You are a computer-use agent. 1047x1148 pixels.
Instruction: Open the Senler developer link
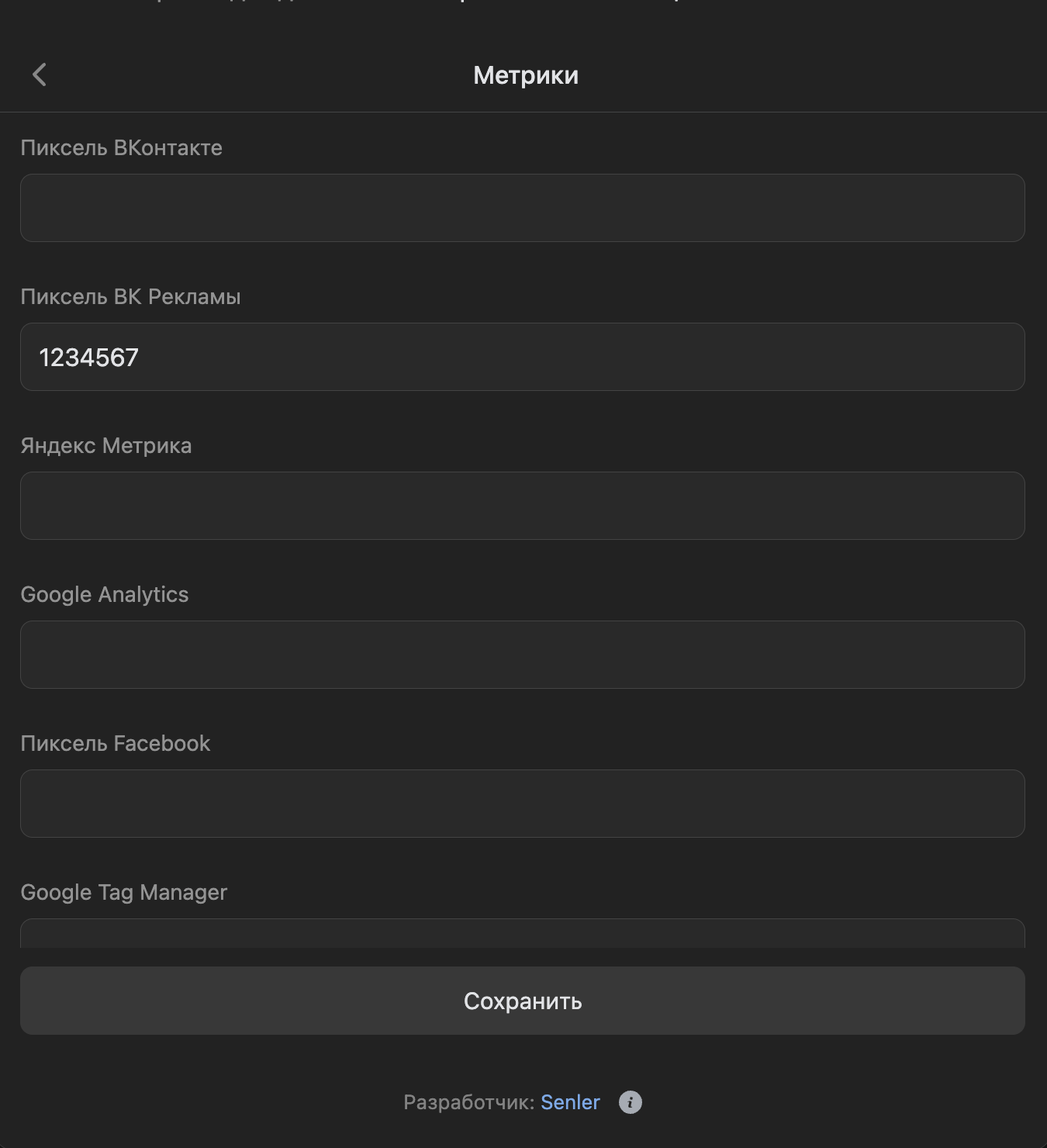(x=570, y=1102)
